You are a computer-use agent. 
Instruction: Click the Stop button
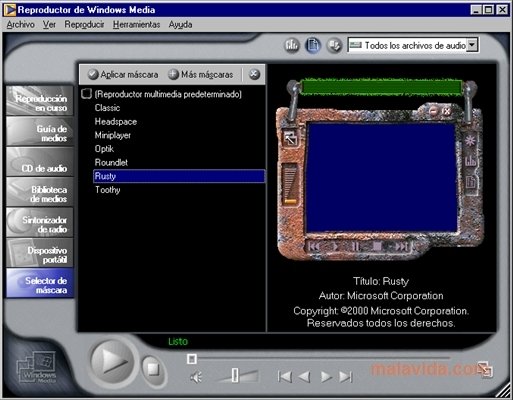tap(153, 369)
